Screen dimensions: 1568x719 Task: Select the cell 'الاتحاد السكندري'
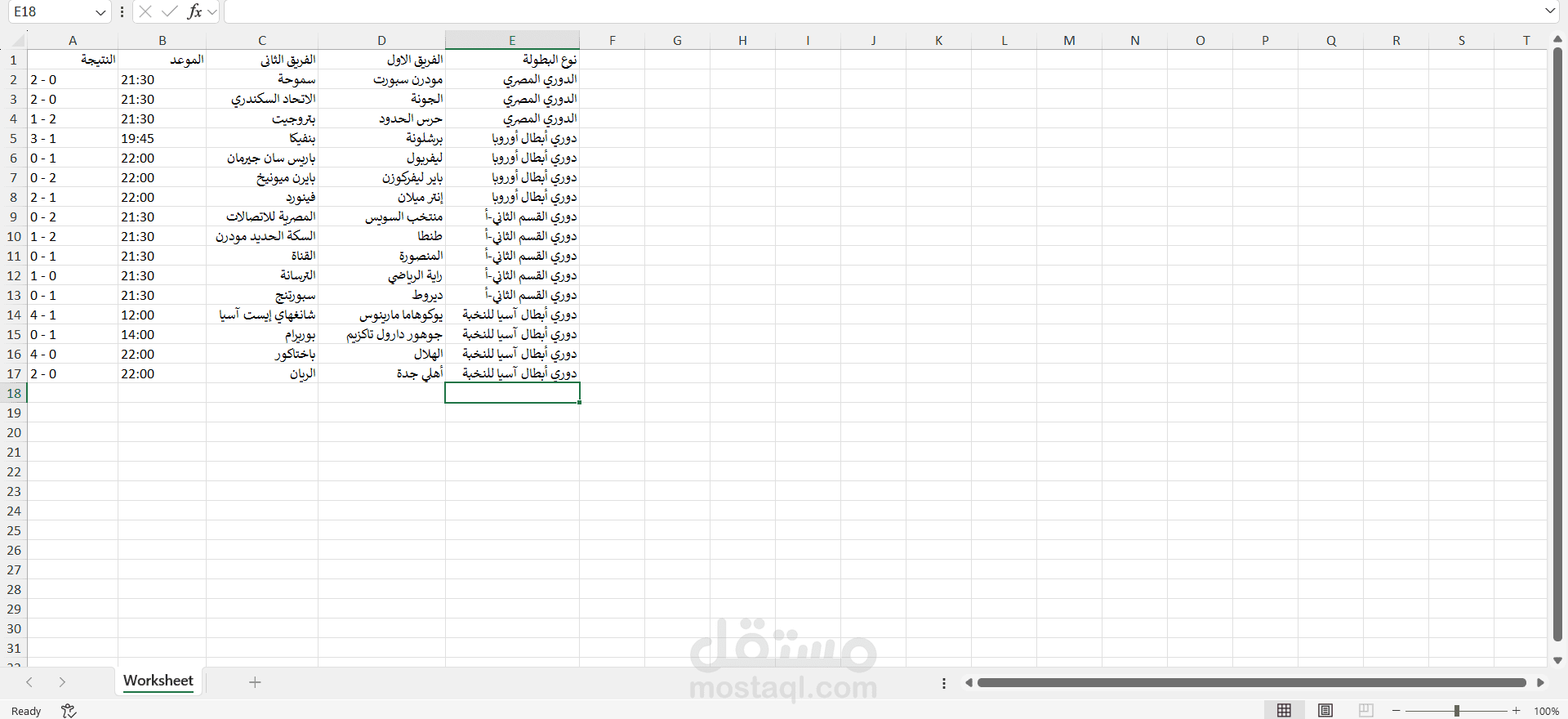(262, 99)
